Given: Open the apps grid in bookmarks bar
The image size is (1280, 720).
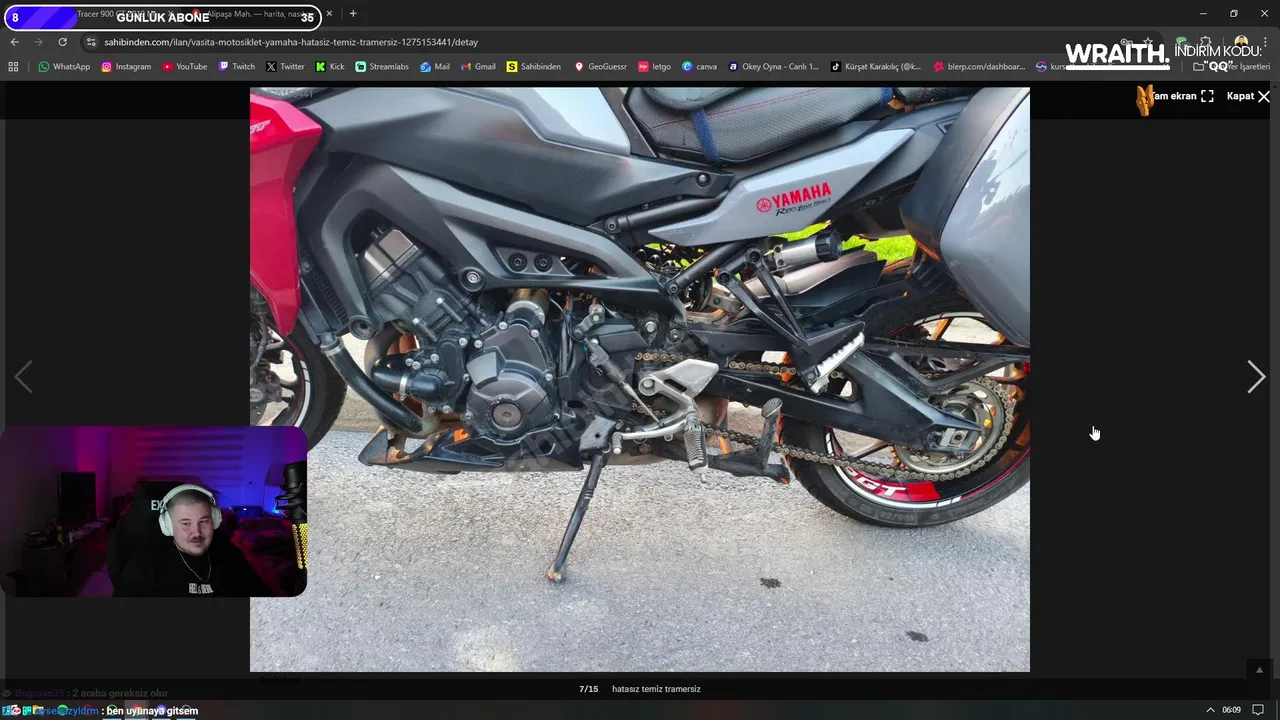Looking at the screenshot, I should point(13,66).
